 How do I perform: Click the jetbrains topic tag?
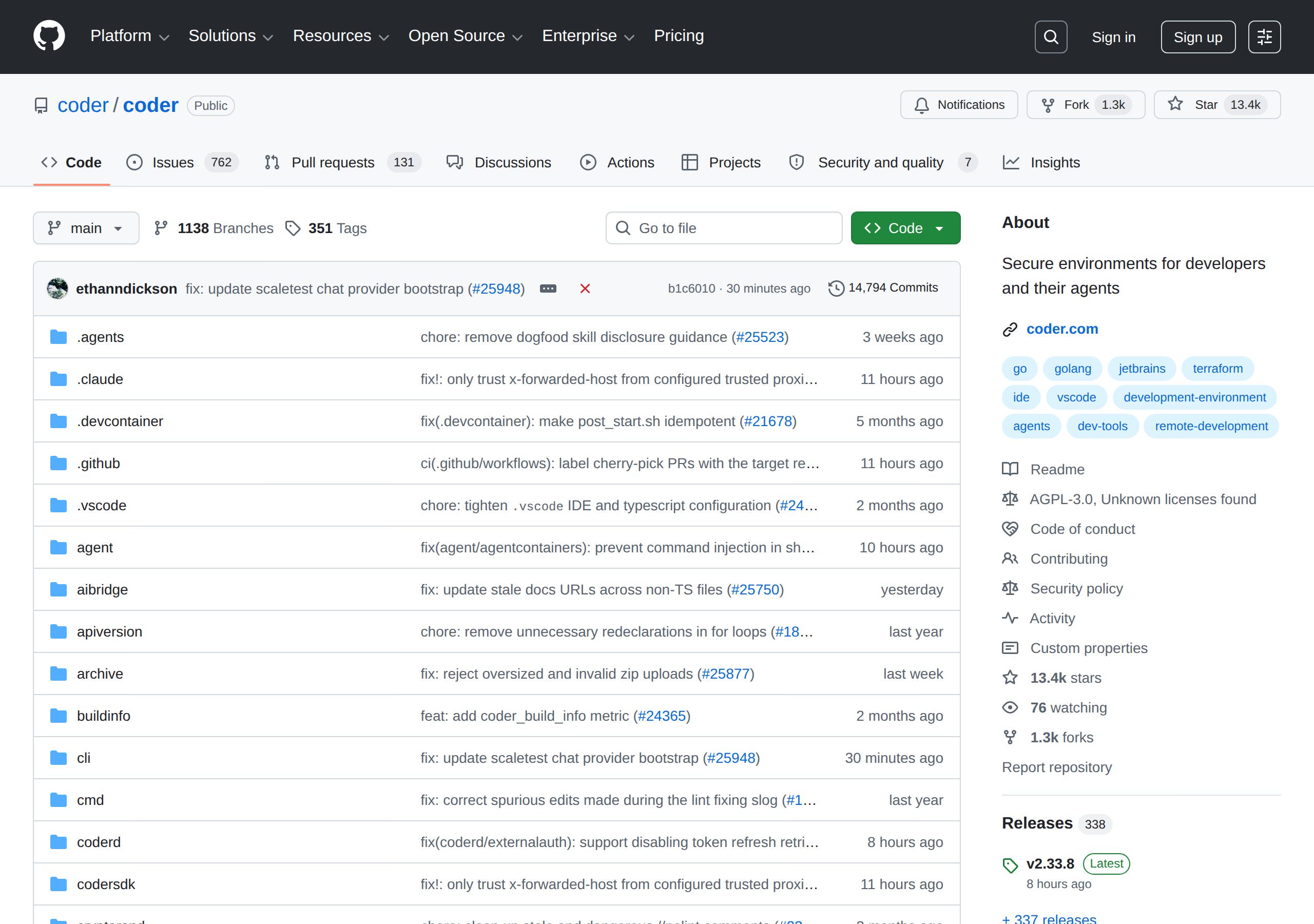point(1142,369)
